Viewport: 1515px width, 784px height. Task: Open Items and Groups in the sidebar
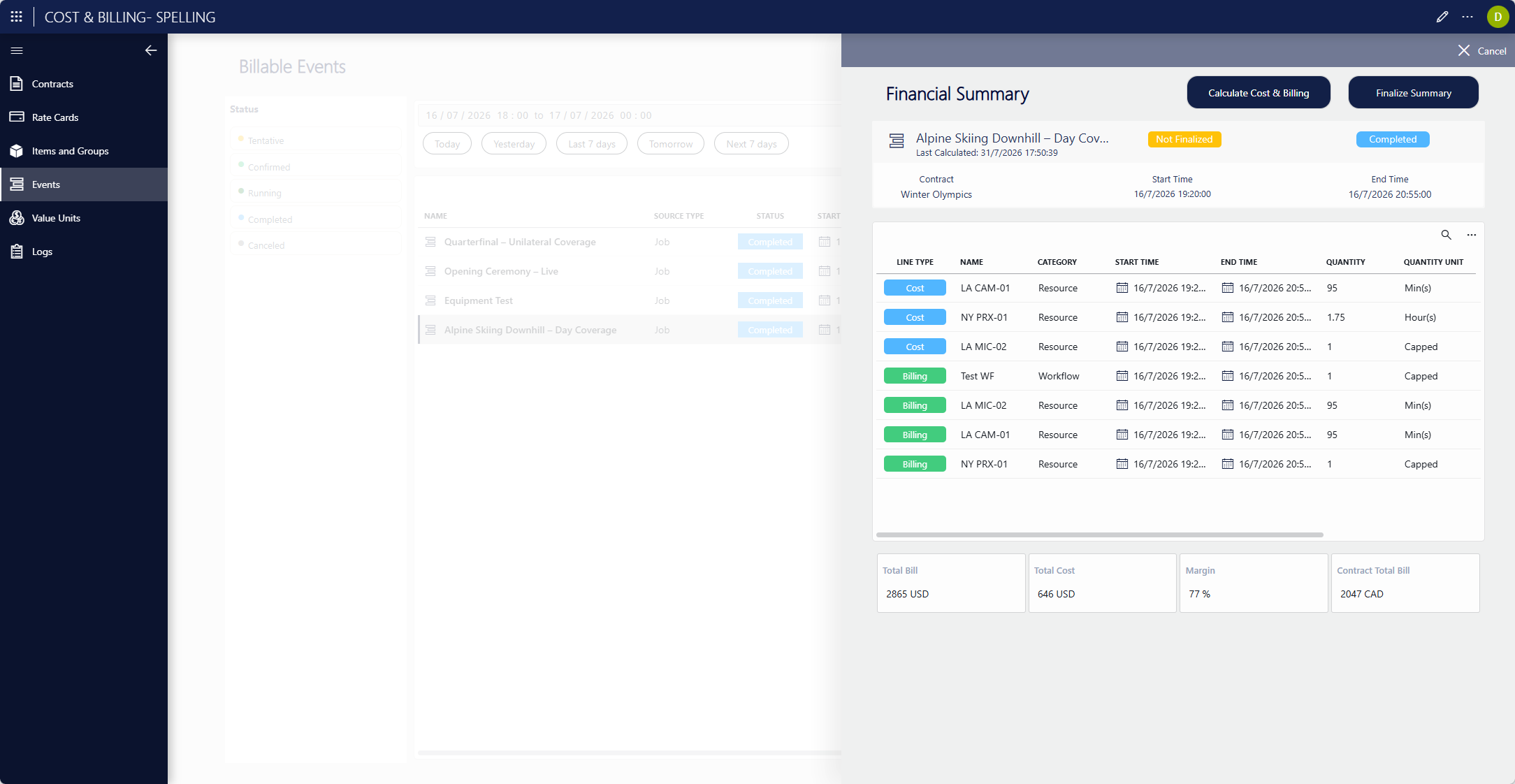84,151
